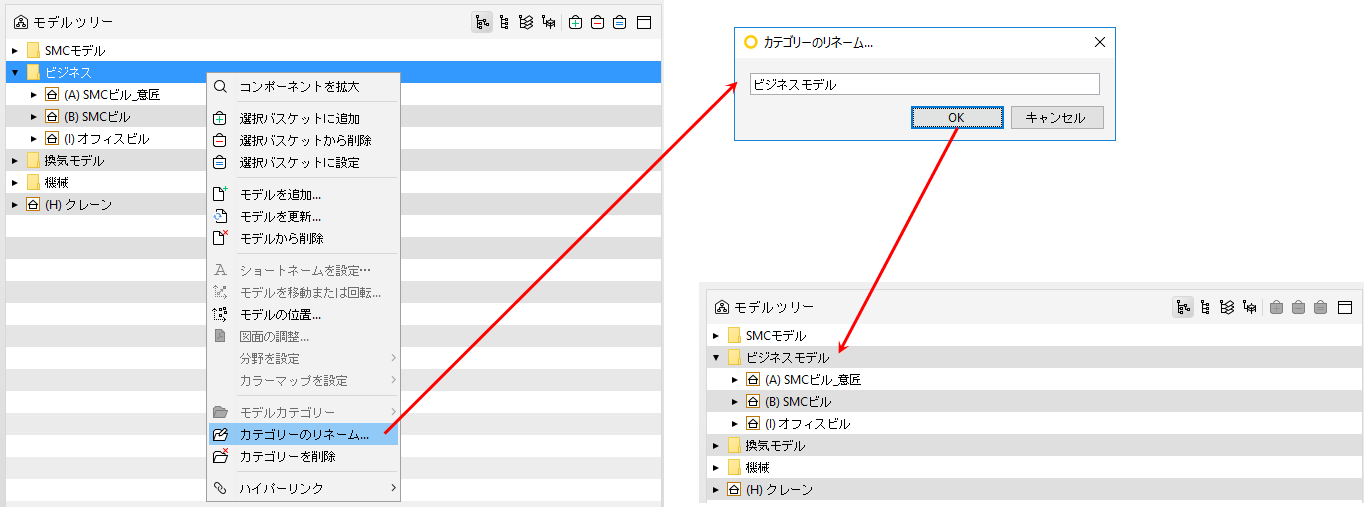Close the カテゴリーのリネーム dialog
The image size is (1365, 507).
pyautogui.click(x=1100, y=42)
